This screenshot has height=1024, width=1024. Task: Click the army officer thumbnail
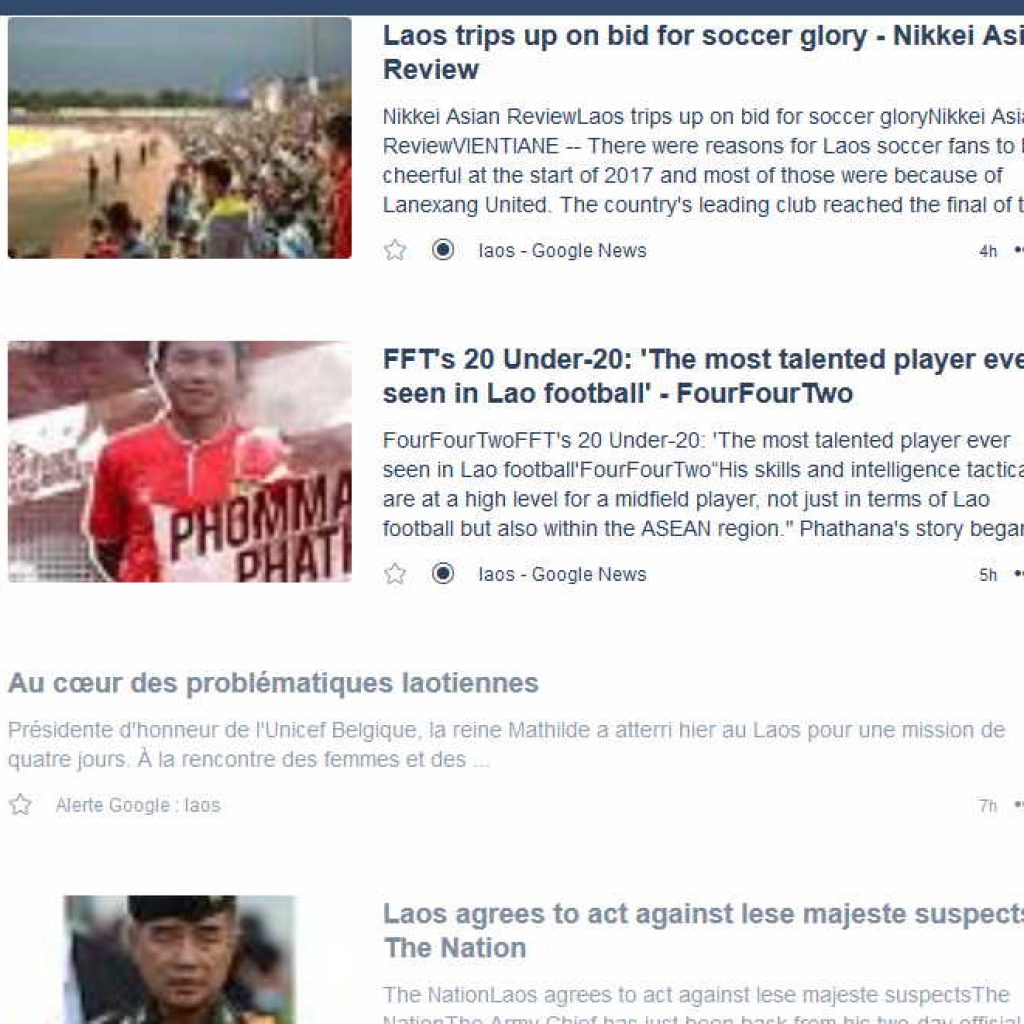pyautogui.click(x=180, y=959)
